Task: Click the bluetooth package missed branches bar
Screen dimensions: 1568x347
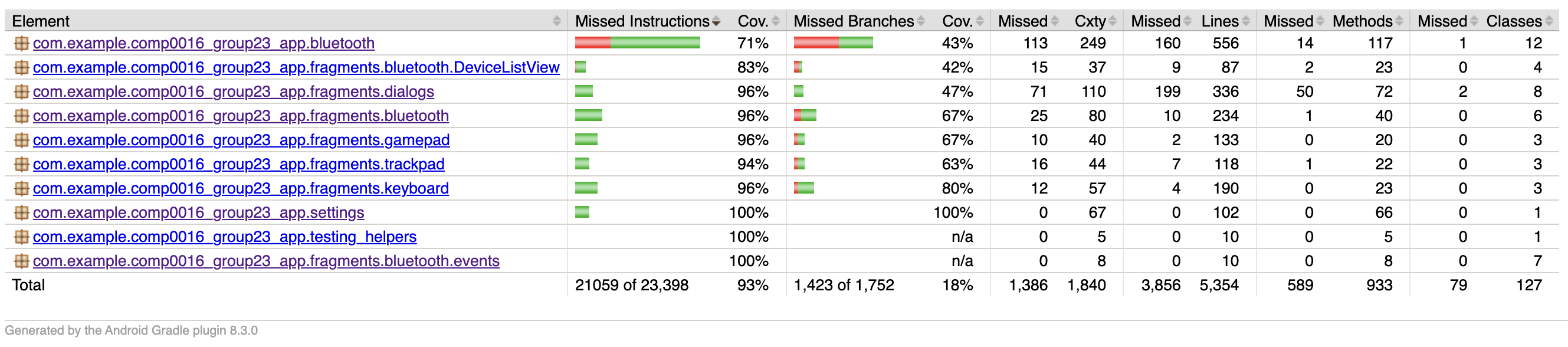Action: click(x=833, y=42)
